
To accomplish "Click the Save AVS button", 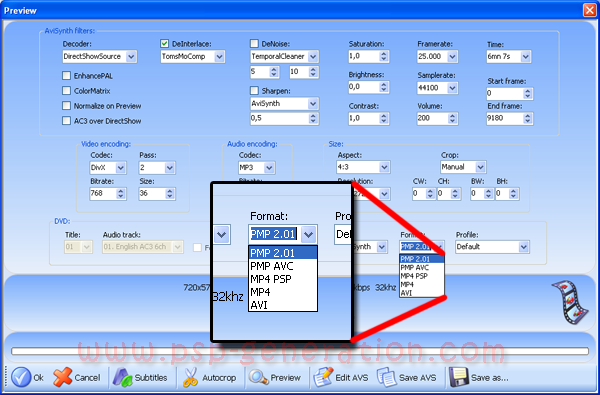I will pyautogui.click(x=406, y=378).
